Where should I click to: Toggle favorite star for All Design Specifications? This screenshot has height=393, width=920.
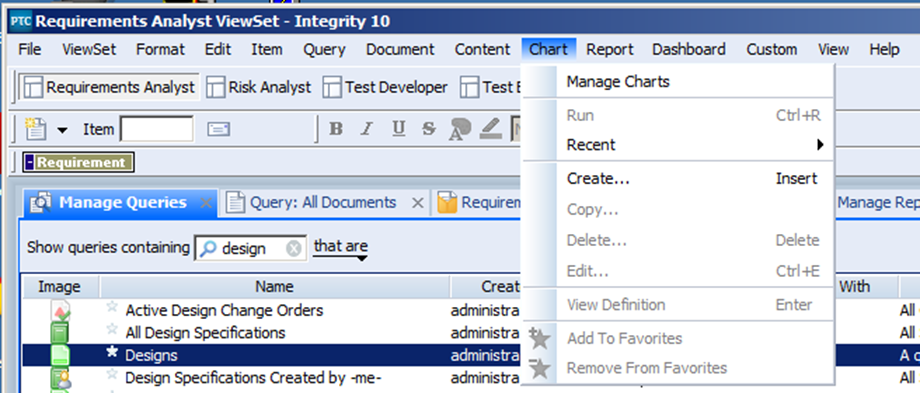112,331
